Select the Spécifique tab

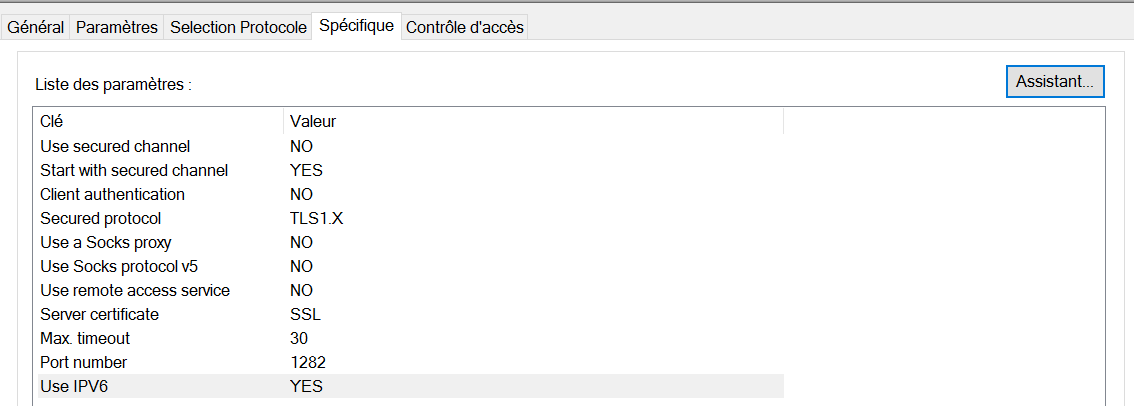pyautogui.click(x=356, y=26)
